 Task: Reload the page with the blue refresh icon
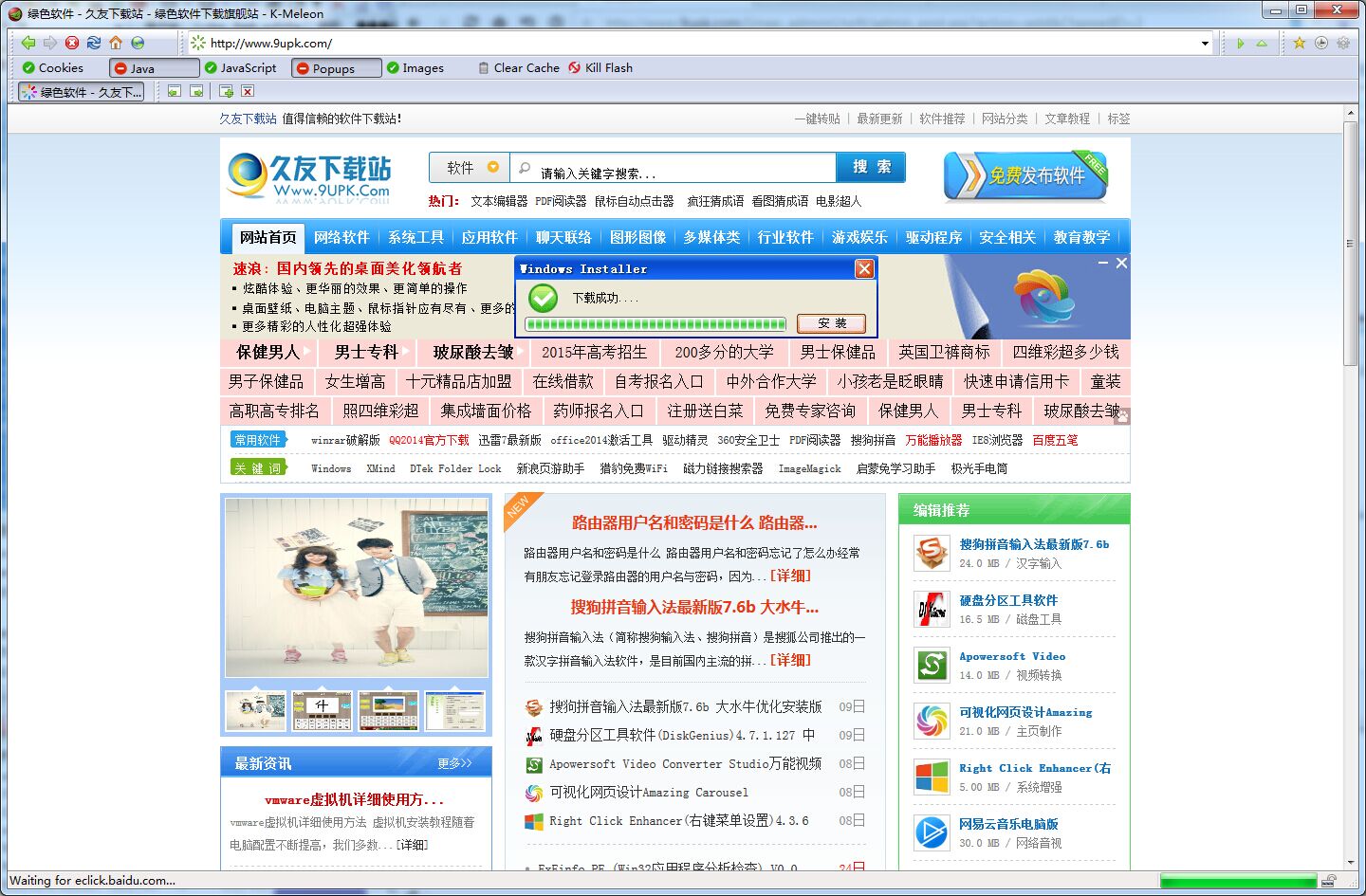[x=94, y=43]
